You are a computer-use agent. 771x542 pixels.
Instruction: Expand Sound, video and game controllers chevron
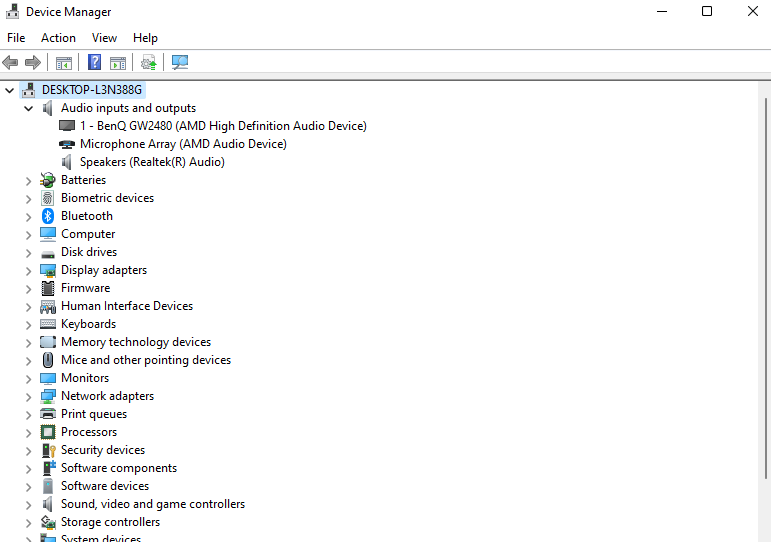[x=29, y=505]
